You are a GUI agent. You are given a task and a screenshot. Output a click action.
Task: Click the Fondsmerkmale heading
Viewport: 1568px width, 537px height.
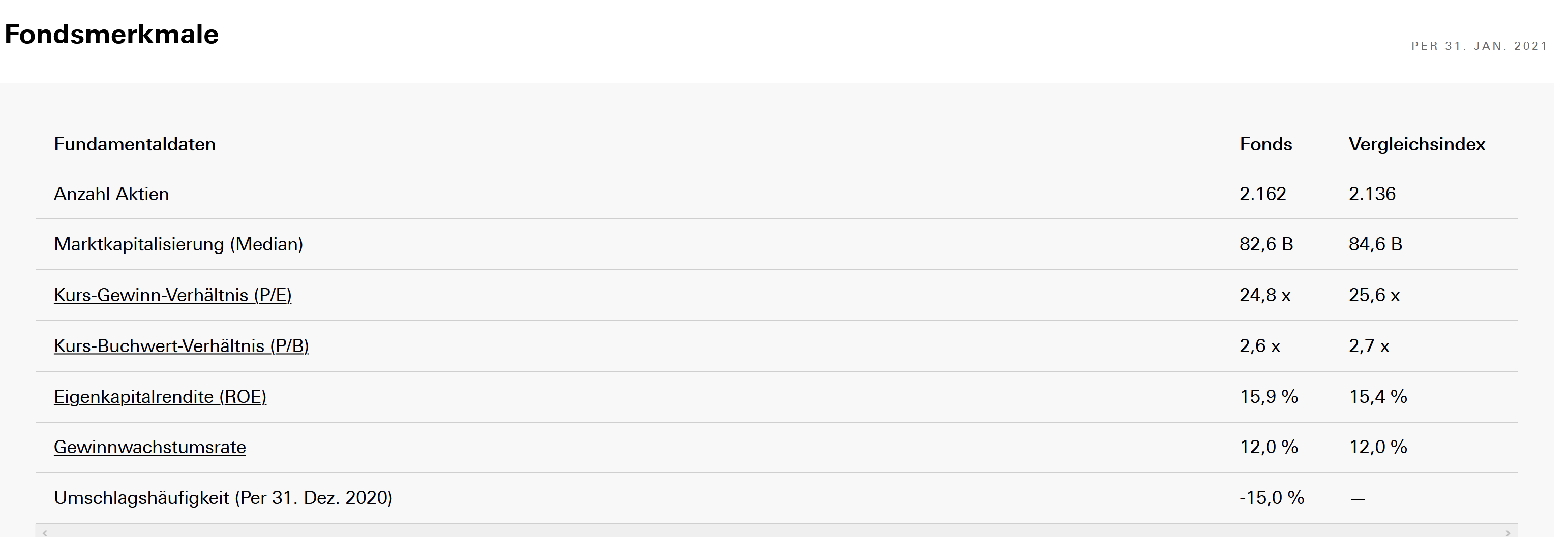[111, 34]
